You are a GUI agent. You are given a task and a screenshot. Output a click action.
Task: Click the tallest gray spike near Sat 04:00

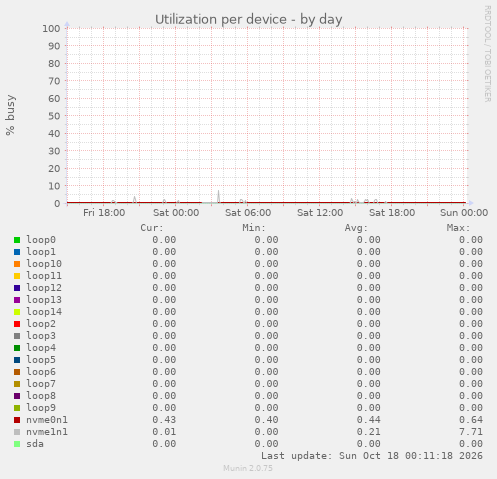pos(218,196)
